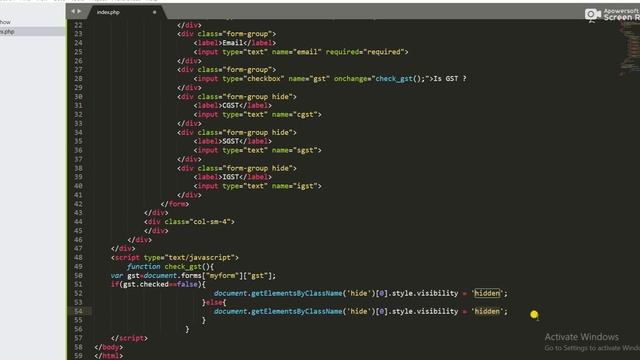Click gst.checked condition on line 51
This screenshot has width=640, height=360.
[146, 284]
